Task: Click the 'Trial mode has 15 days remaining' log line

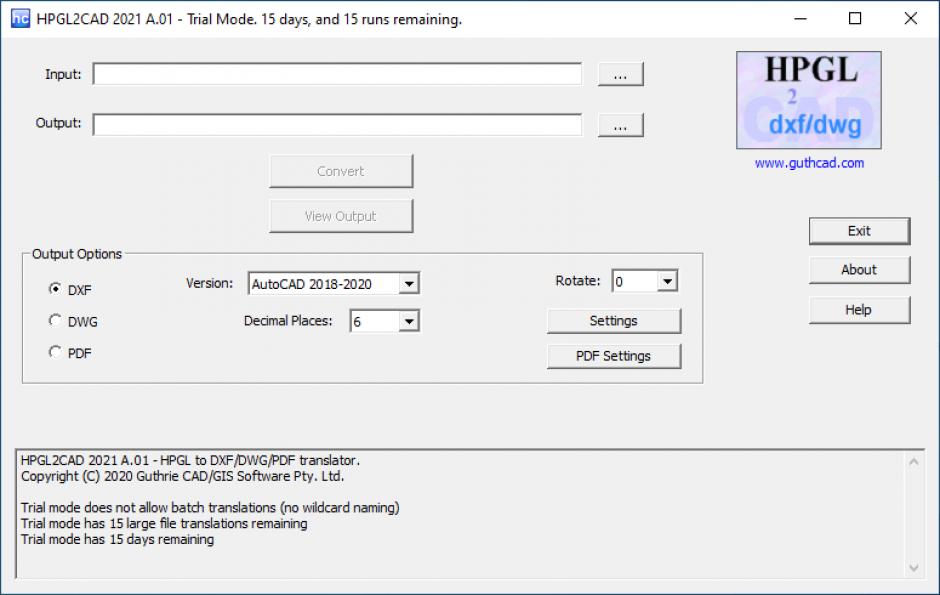Action: tap(118, 539)
